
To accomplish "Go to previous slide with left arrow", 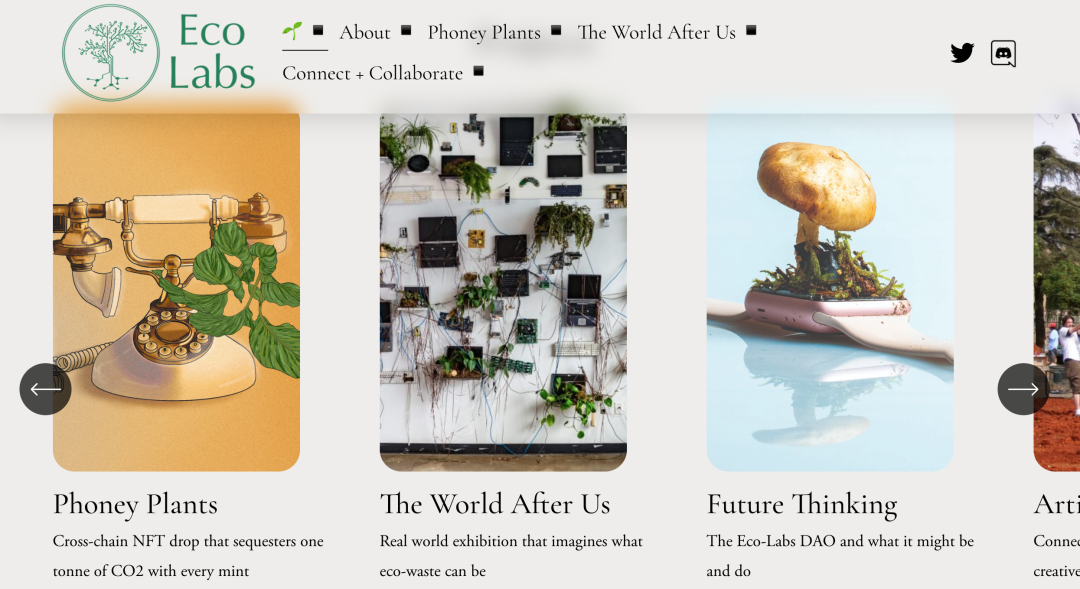I will pyautogui.click(x=45, y=389).
